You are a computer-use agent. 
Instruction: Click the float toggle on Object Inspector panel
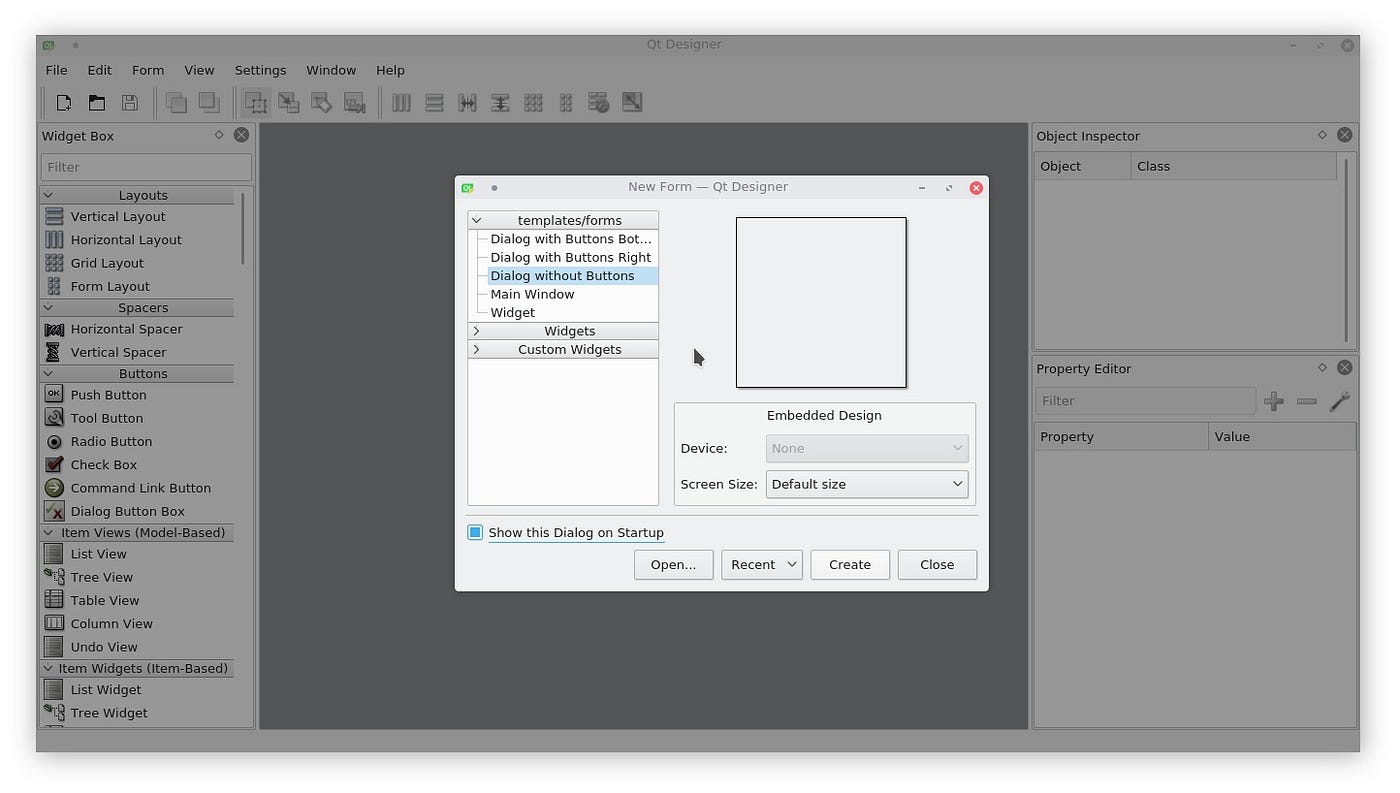(1322, 135)
